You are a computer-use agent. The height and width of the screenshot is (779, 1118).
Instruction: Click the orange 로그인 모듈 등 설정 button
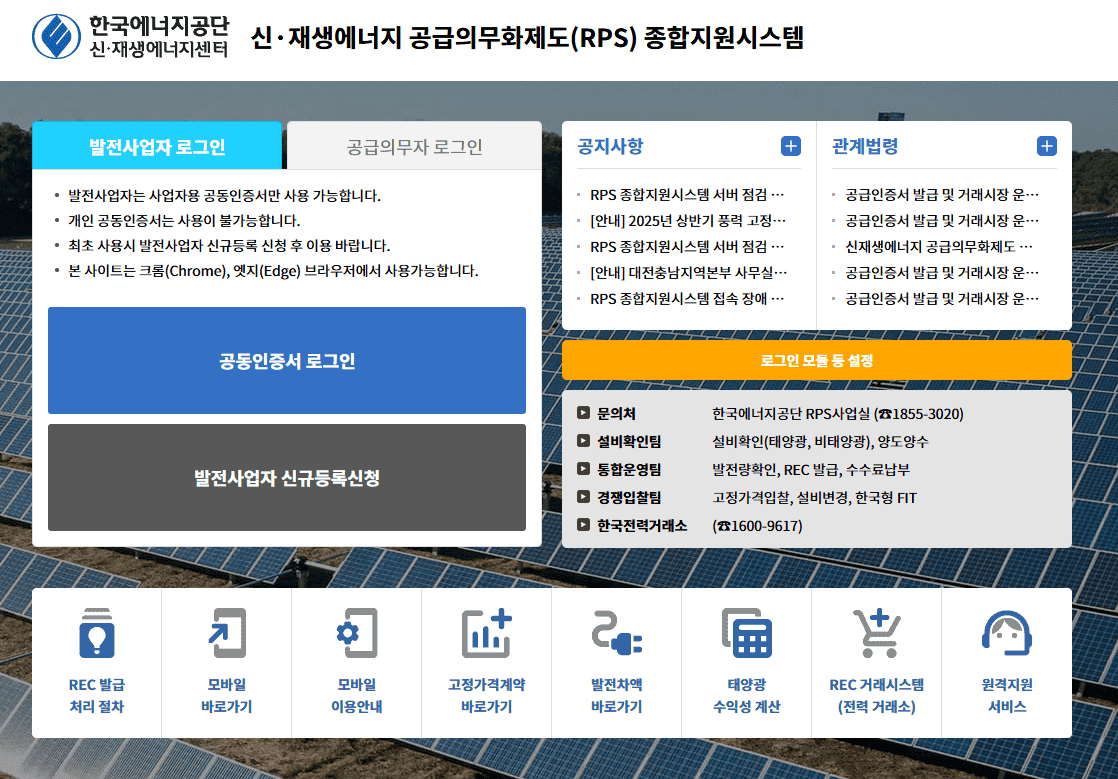(x=818, y=360)
